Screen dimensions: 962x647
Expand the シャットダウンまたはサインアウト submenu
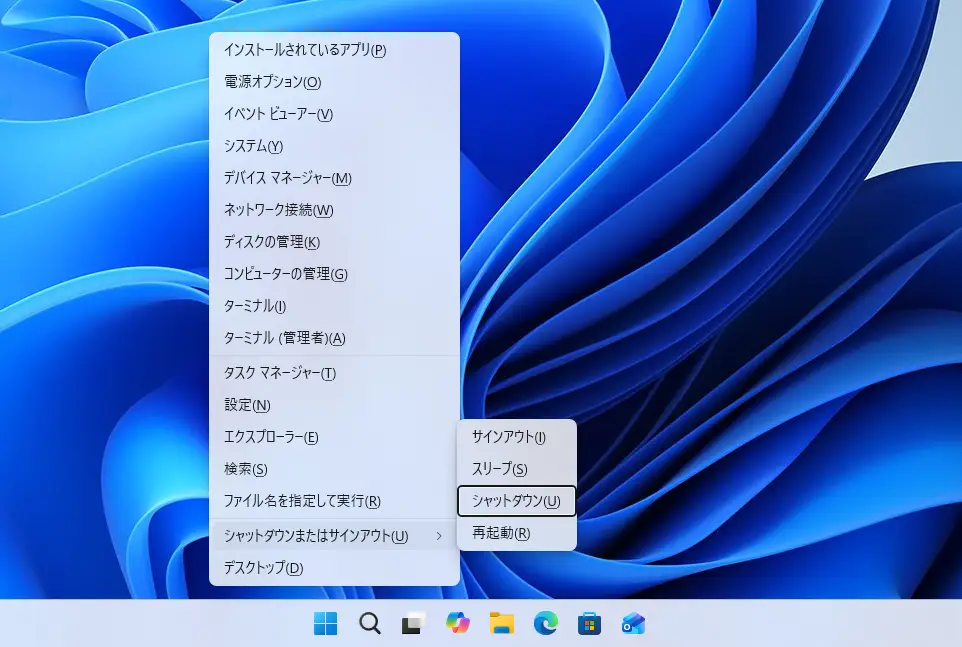320,536
